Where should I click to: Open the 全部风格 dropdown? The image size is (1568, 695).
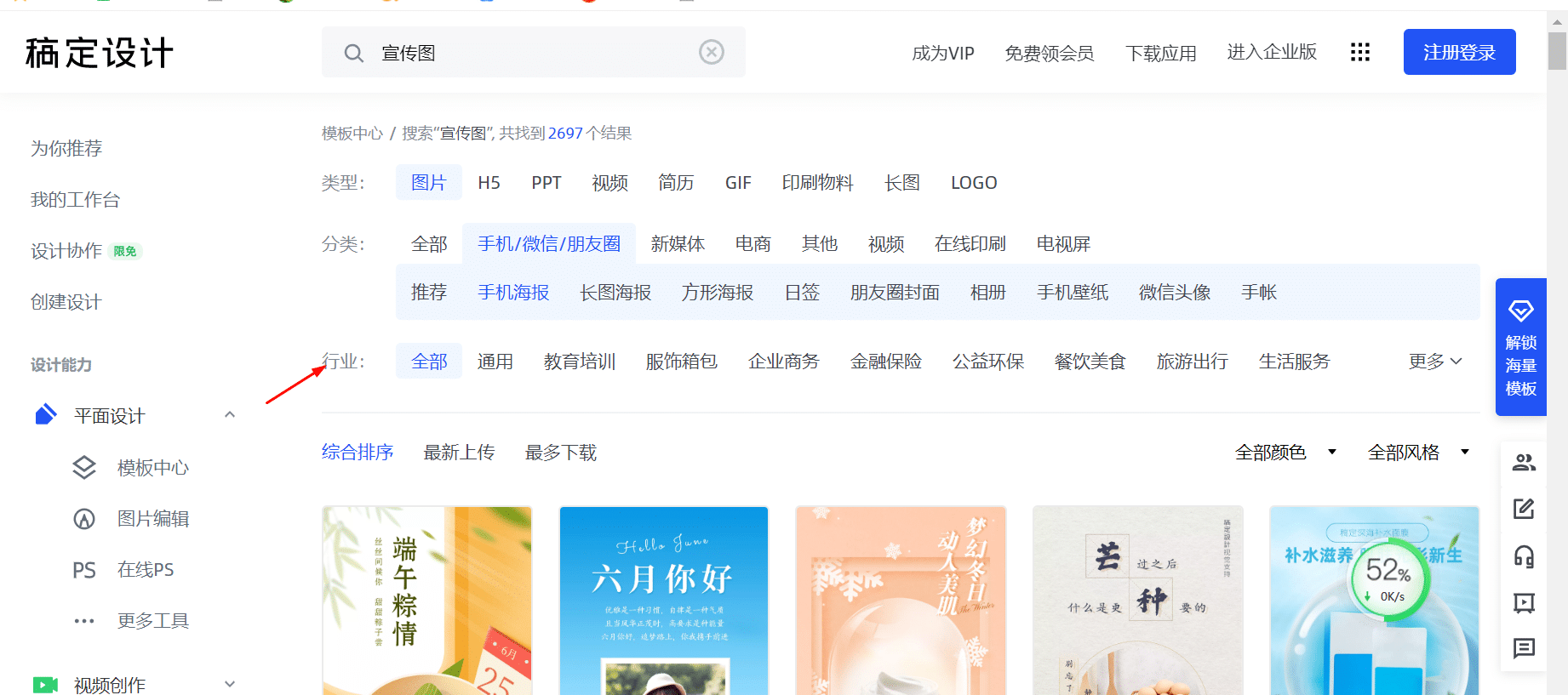(x=1418, y=452)
